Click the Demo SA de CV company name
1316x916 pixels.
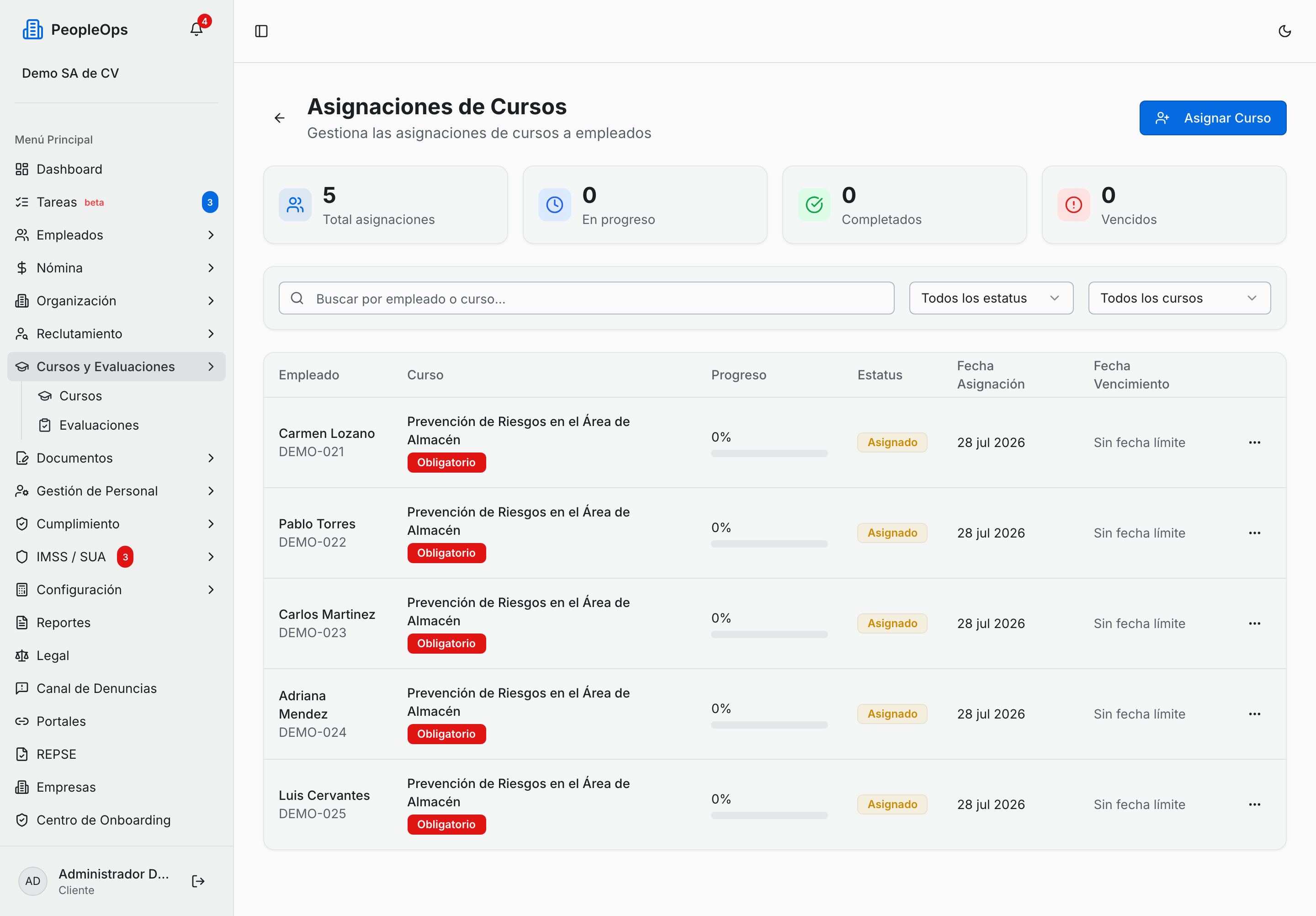pos(70,74)
